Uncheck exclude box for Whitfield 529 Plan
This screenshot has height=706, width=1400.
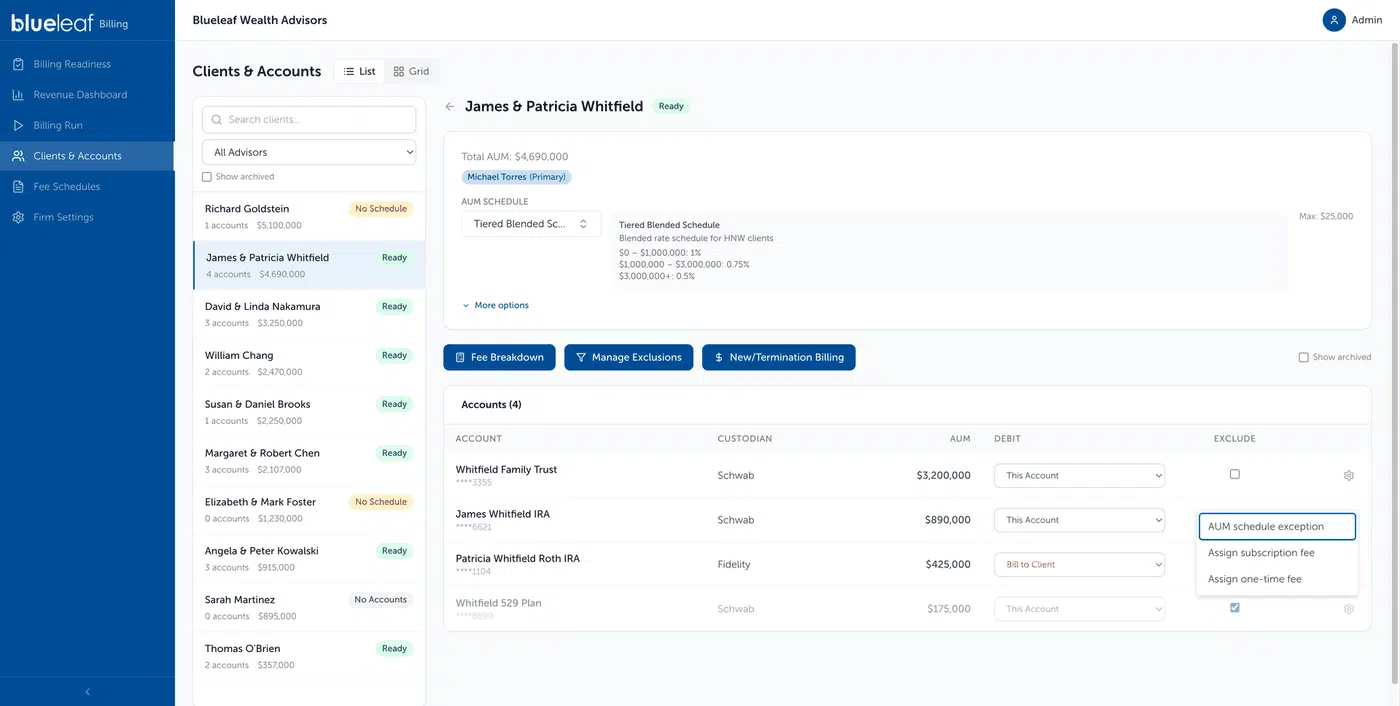tap(1235, 607)
